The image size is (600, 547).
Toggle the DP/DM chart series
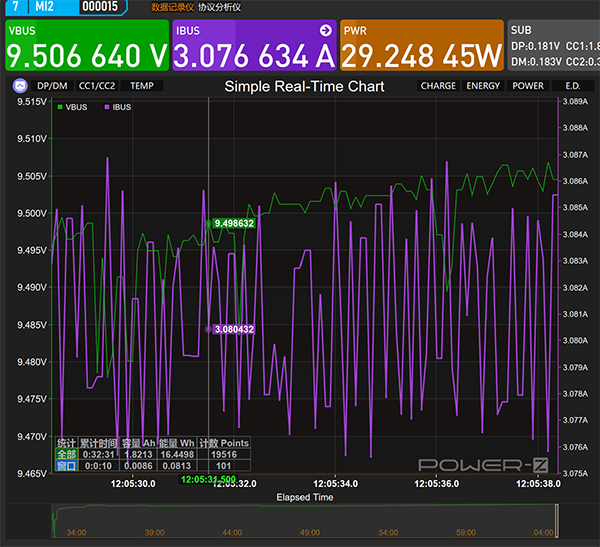52,86
